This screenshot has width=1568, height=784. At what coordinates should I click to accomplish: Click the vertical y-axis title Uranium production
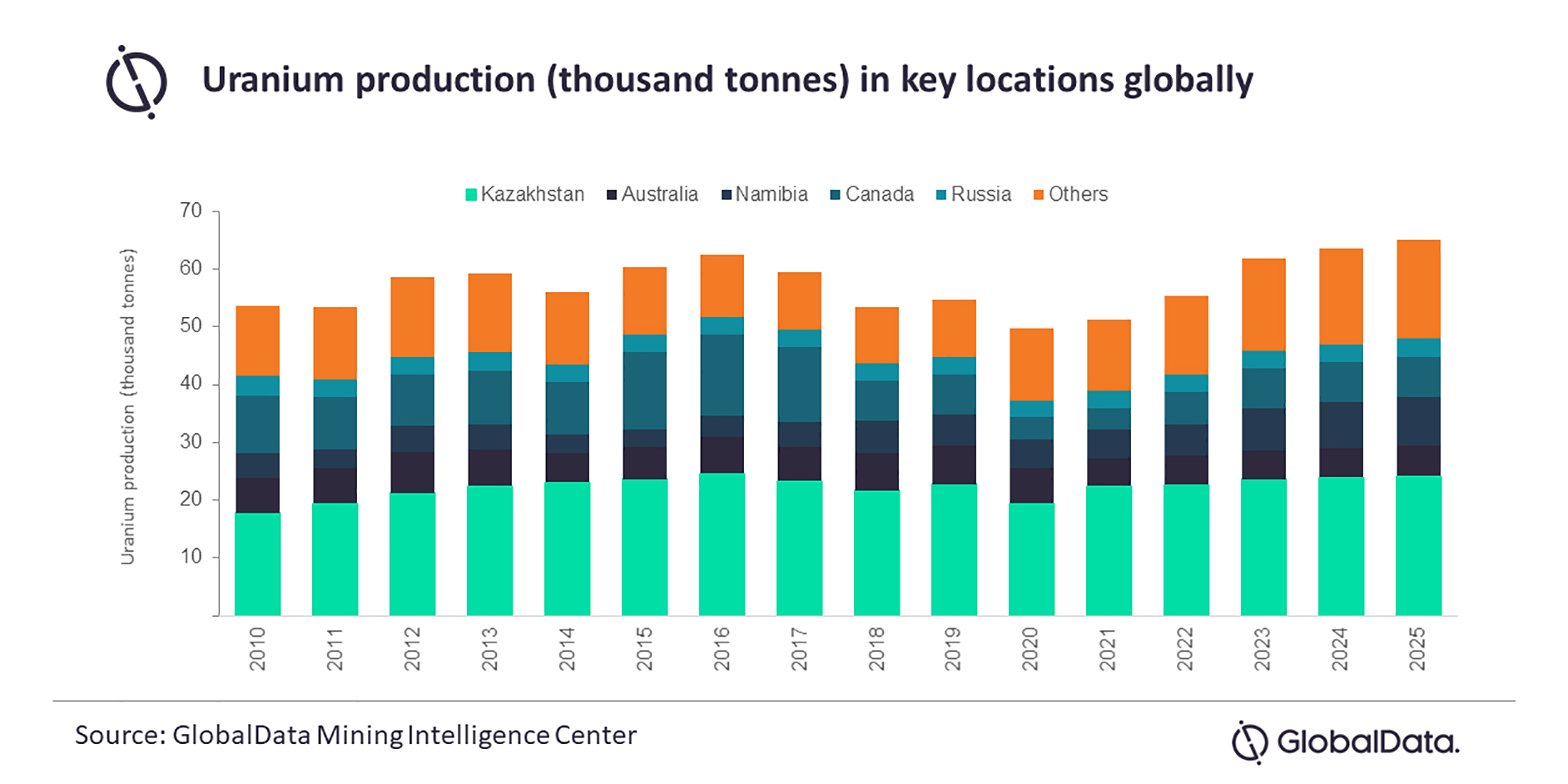127,406
